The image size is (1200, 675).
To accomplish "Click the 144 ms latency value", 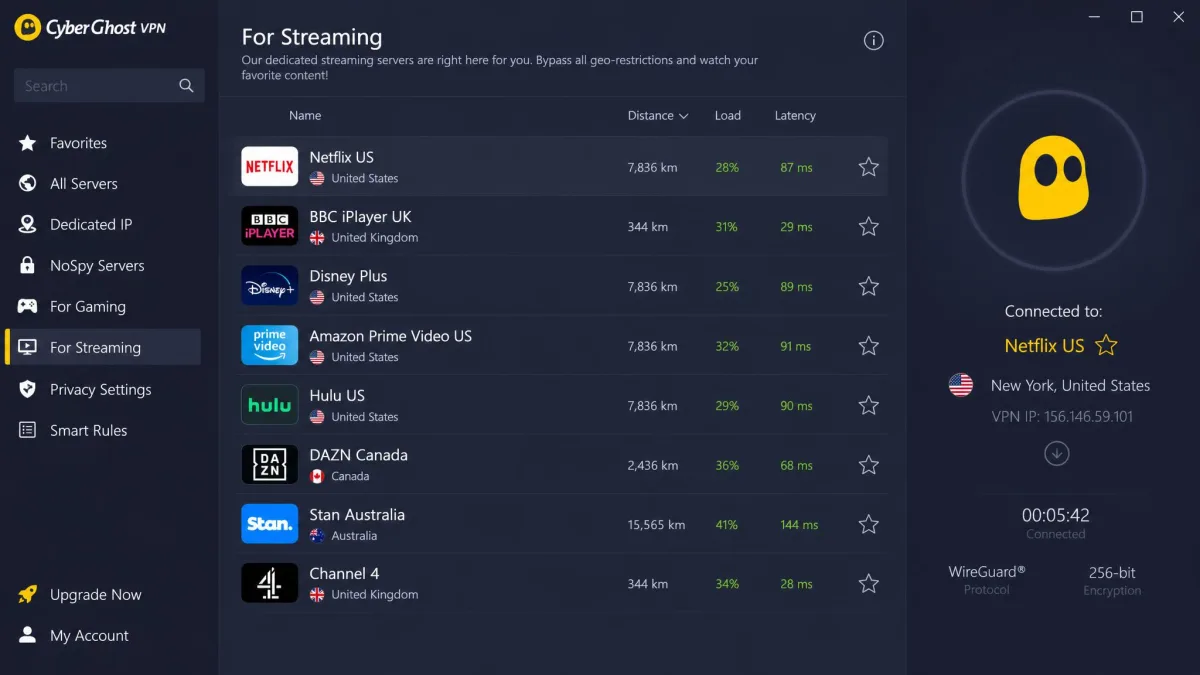I will (x=799, y=525).
